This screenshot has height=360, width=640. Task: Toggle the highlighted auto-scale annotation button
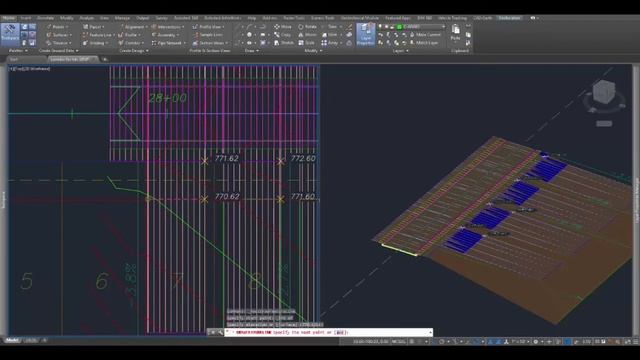click(x=498, y=341)
